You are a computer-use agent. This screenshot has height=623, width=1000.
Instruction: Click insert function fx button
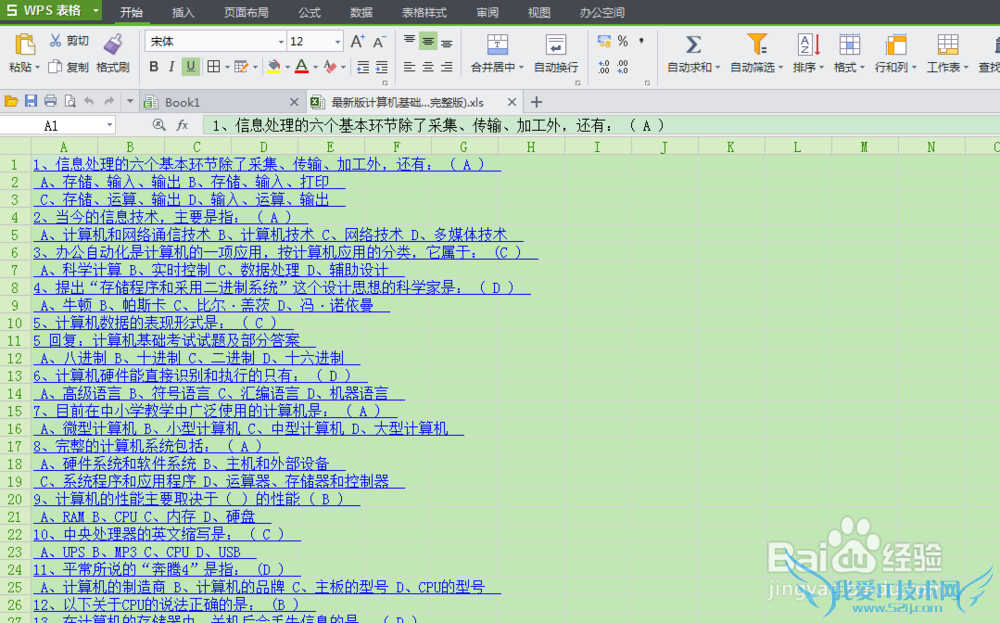[x=182, y=125]
